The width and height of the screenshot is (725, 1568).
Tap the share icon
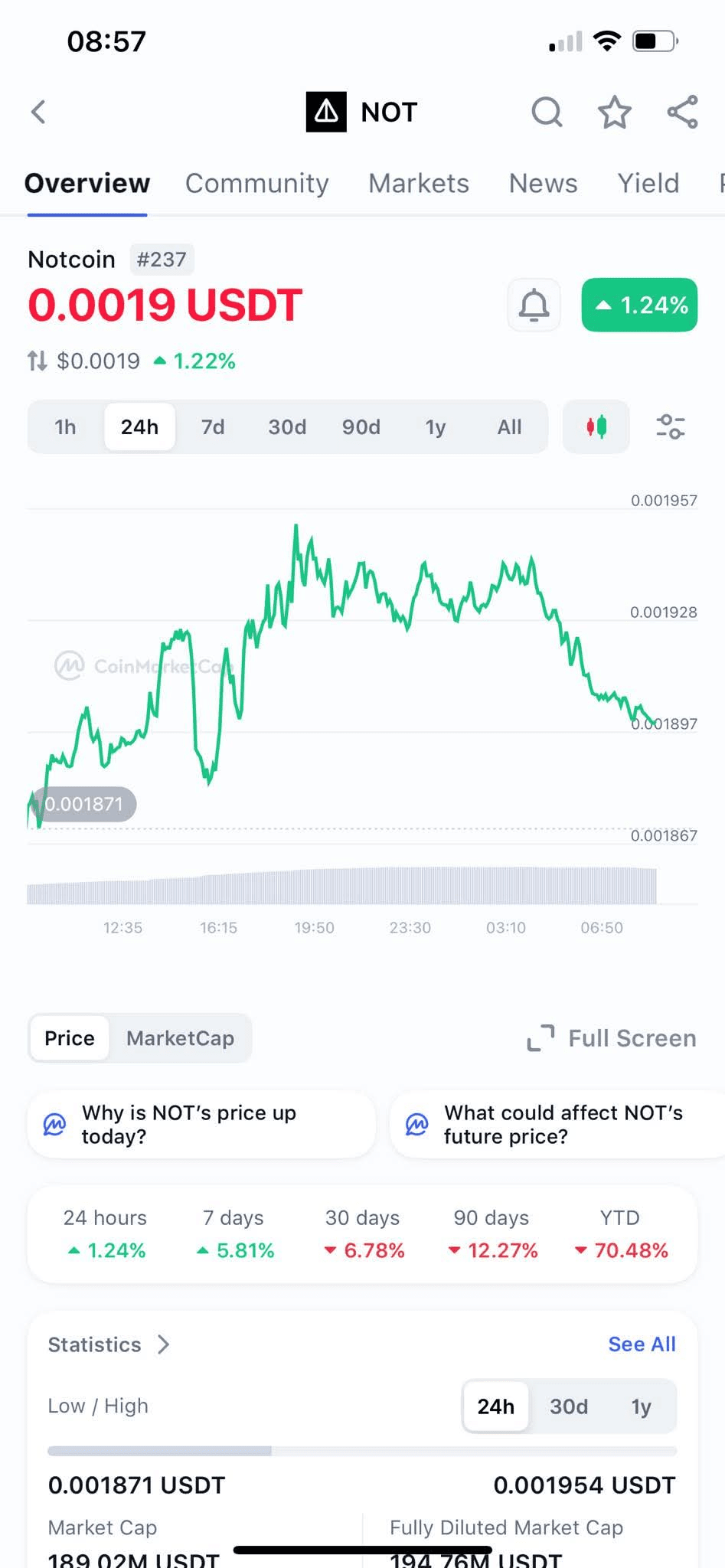click(x=682, y=112)
